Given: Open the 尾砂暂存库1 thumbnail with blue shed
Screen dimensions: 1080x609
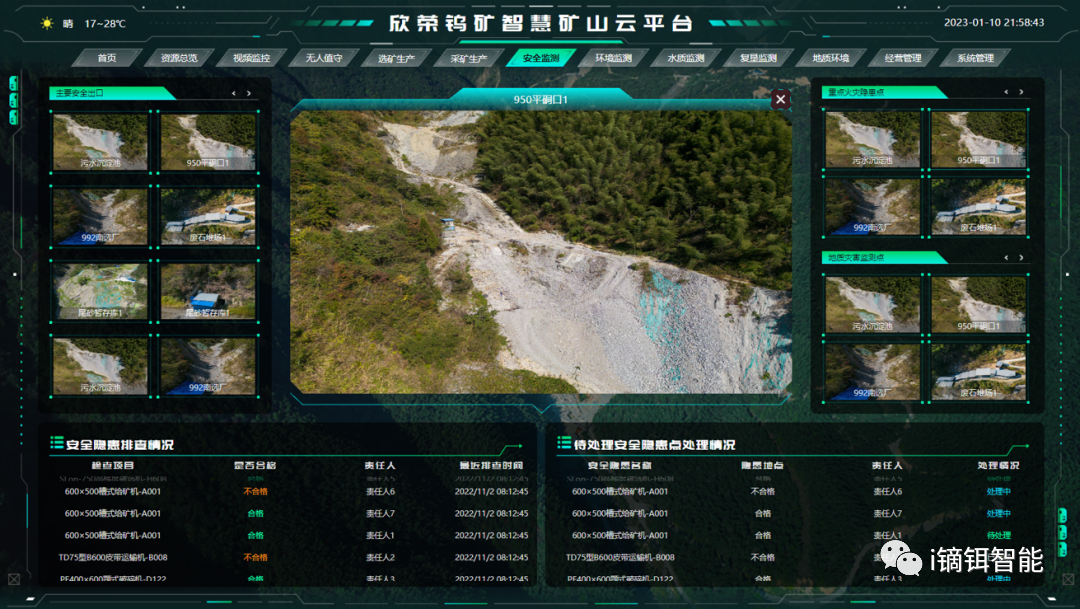Looking at the screenshot, I should click(x=208, y=292).
